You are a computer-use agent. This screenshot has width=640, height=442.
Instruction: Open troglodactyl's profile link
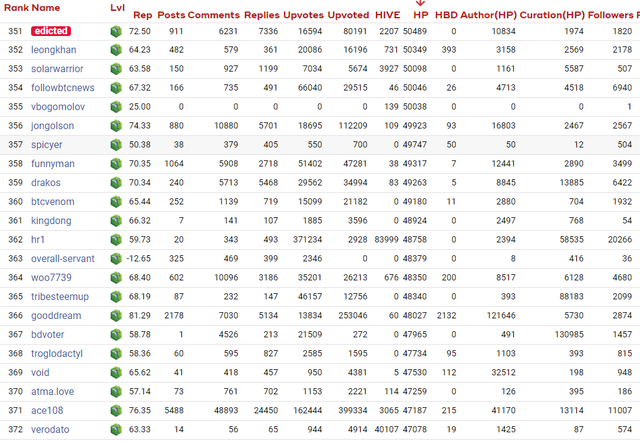point(57,353)
